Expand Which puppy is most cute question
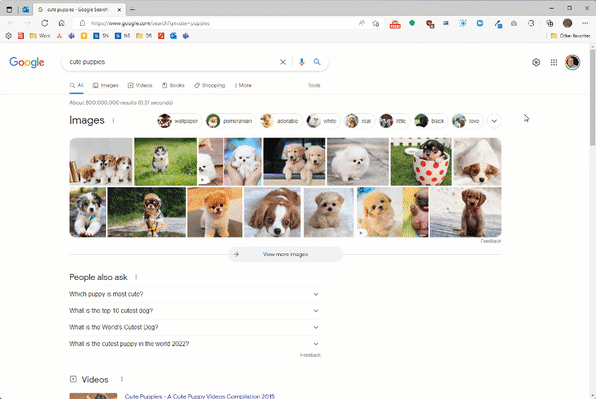Image resolution: width=596 pixels, height=399 pixels. click(195, 294)
